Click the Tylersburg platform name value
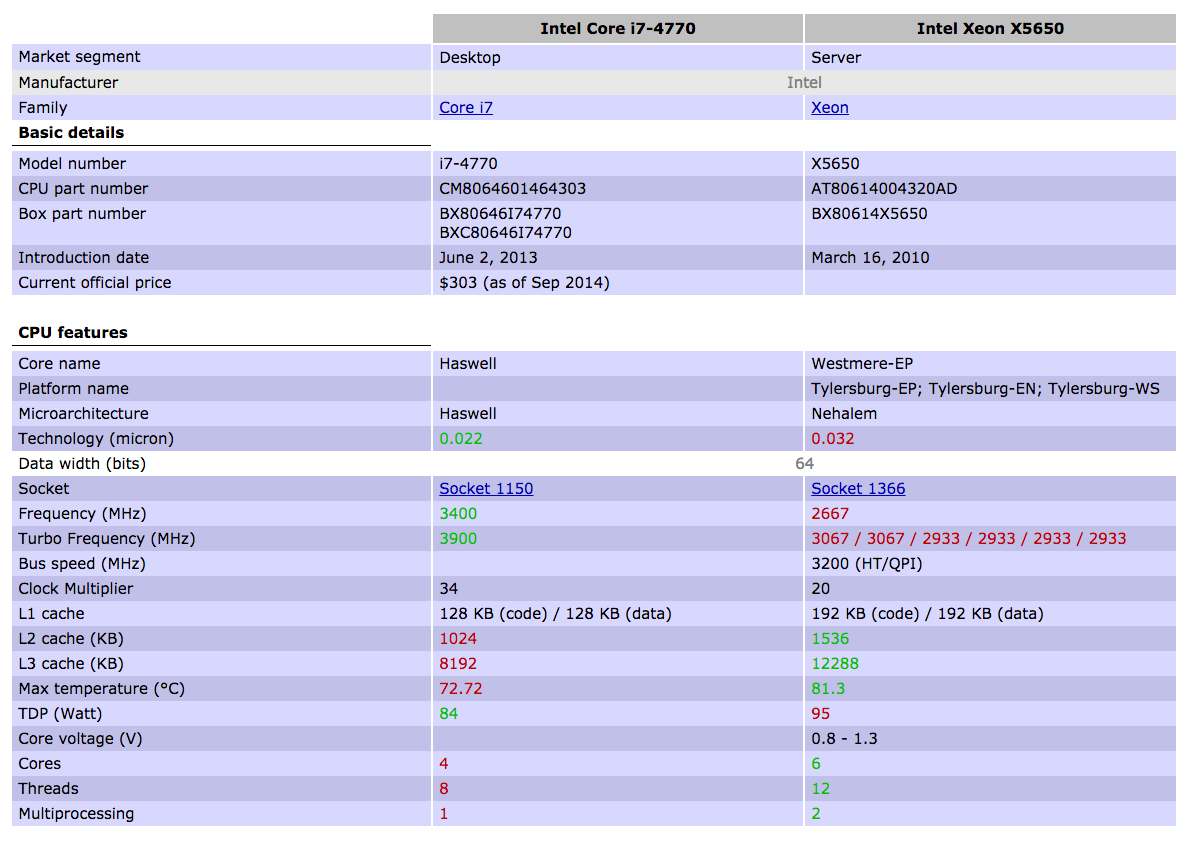The image size is (1188, 855). coord(985,389)
